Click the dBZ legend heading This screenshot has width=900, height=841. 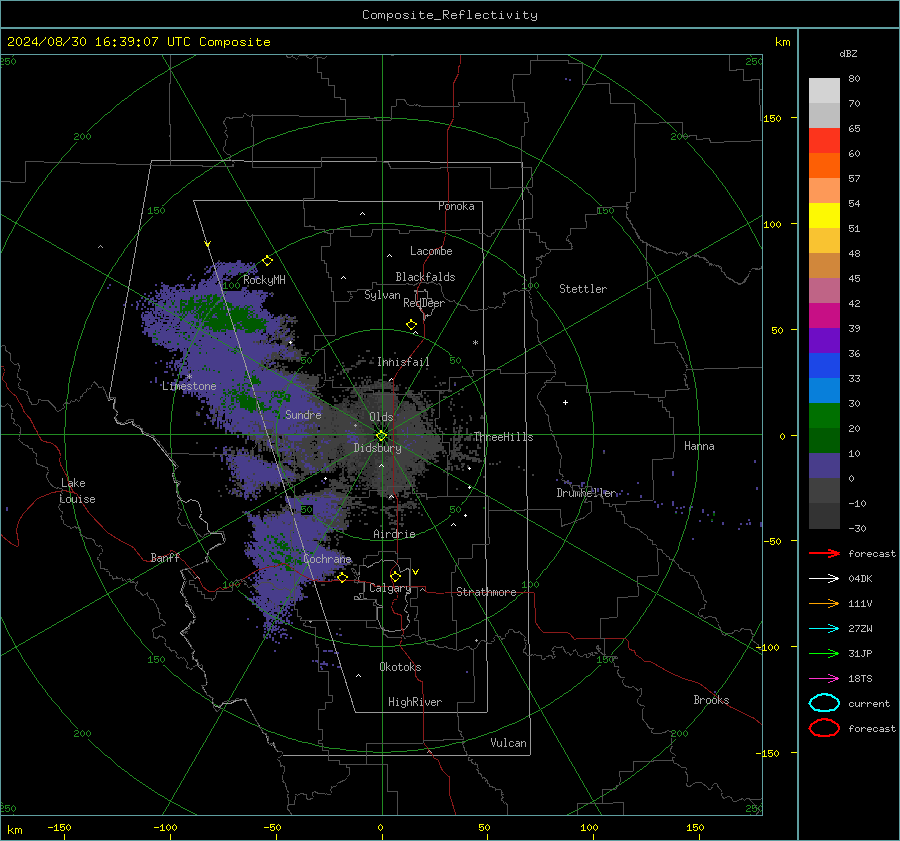tap(848, 53)
